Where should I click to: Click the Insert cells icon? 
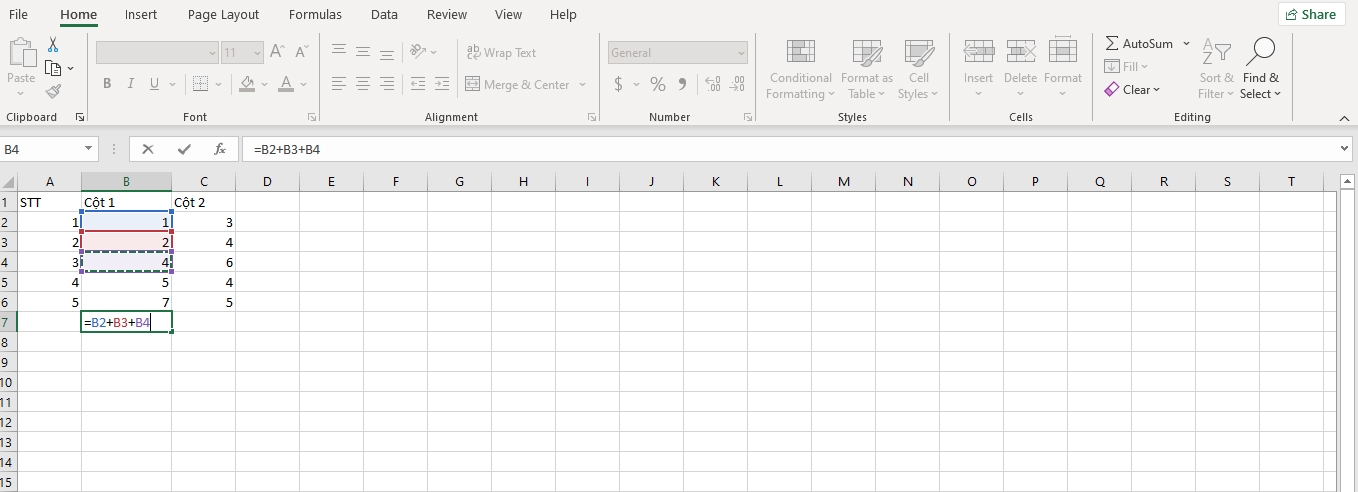tap(978, 51)
